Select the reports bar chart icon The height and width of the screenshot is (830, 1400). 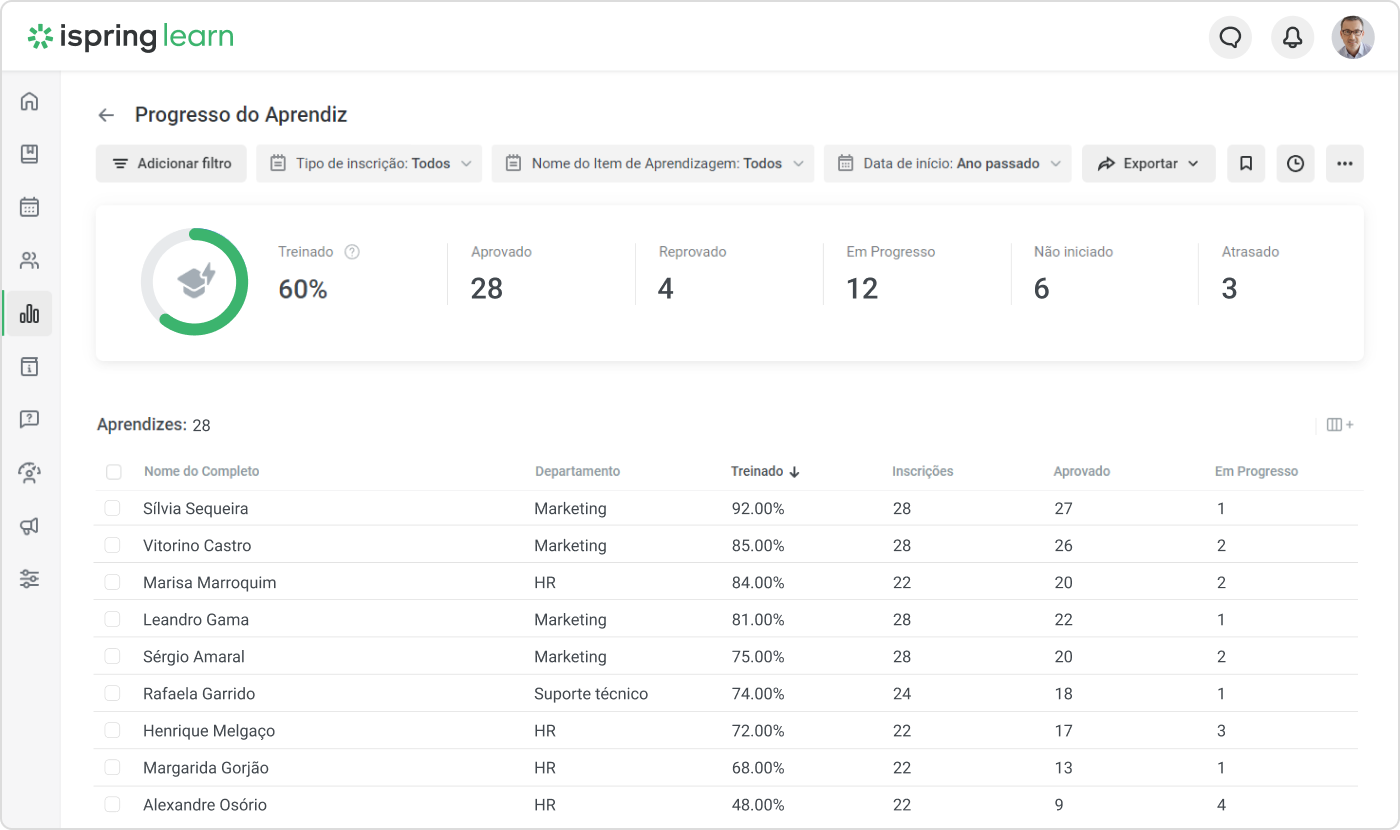click(x=29, y=314)
